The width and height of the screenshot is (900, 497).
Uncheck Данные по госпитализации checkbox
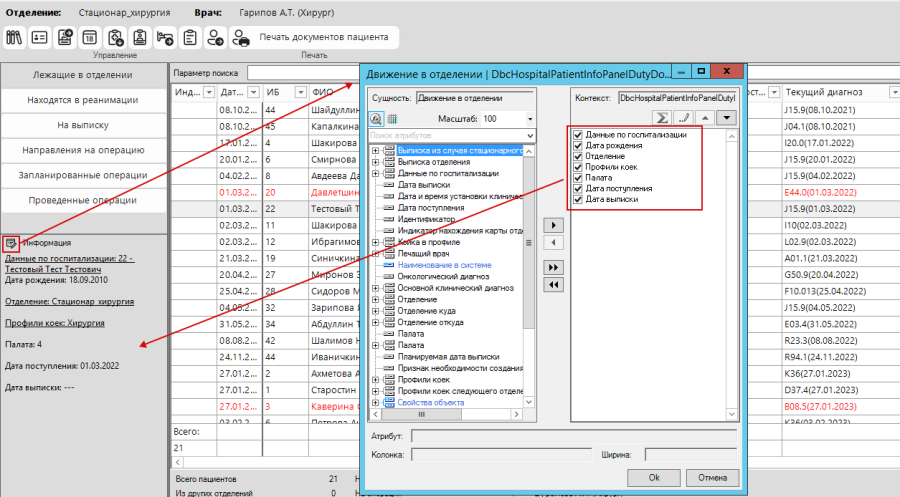(578, 135)
